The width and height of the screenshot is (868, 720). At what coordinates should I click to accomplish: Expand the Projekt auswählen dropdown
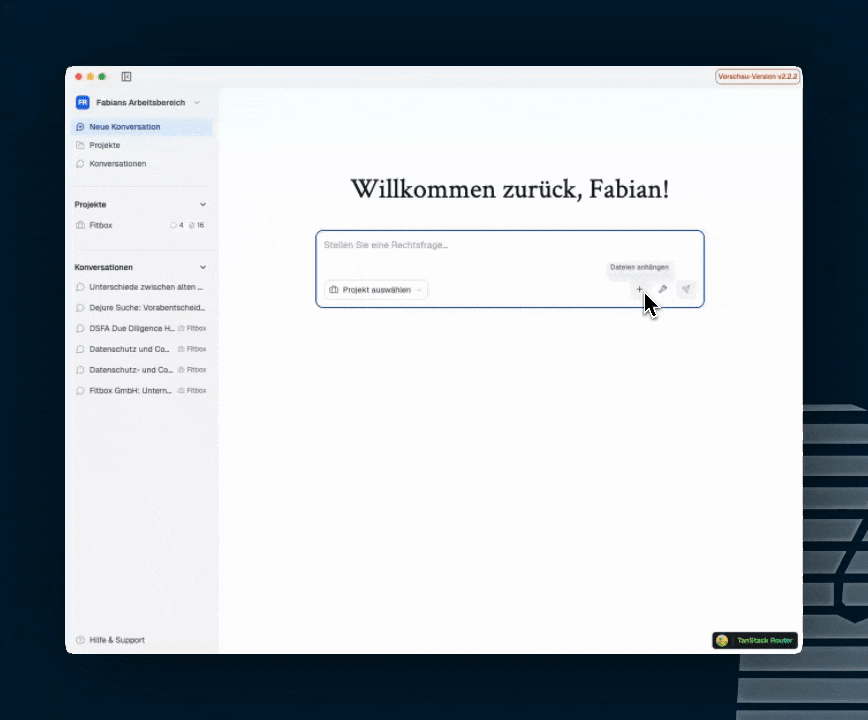tap(376, 289)
